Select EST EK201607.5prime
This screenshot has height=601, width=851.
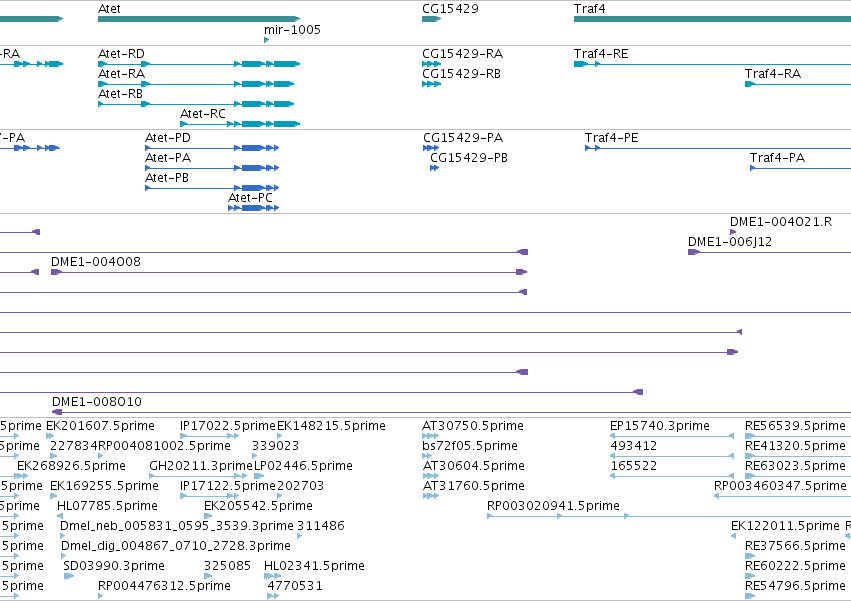(x=50, y=436)
